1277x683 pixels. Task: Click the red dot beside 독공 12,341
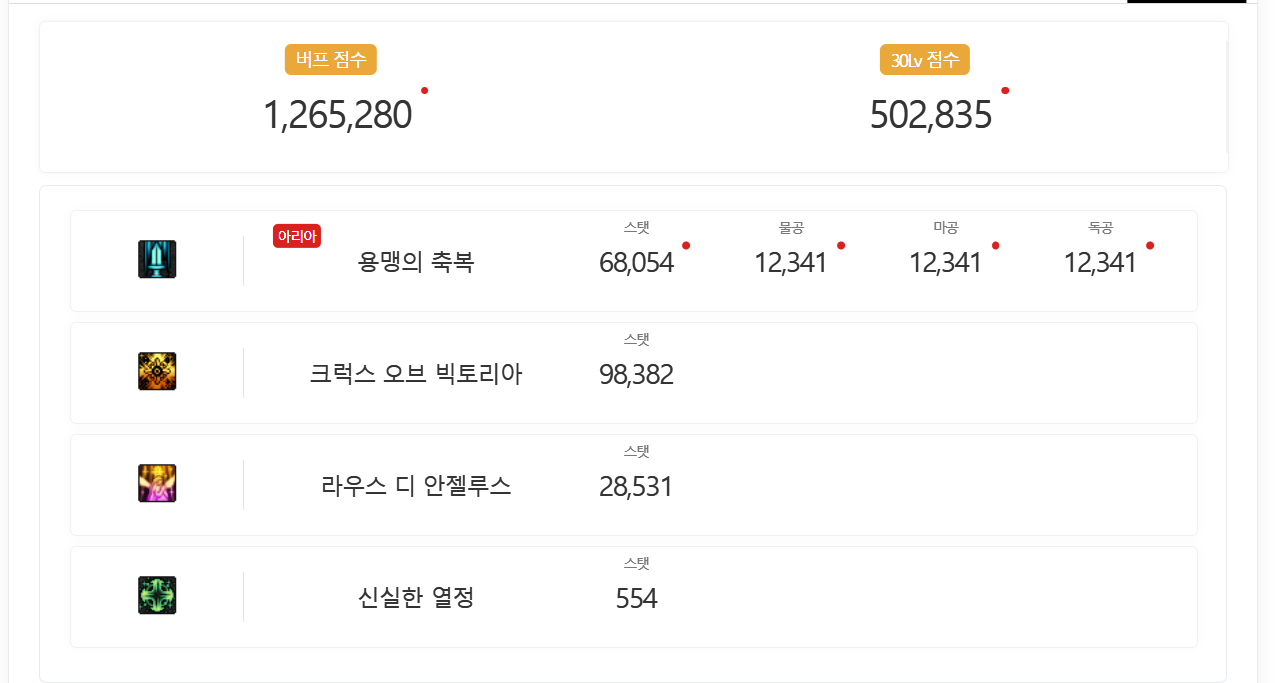click(x=1150, y=246)
